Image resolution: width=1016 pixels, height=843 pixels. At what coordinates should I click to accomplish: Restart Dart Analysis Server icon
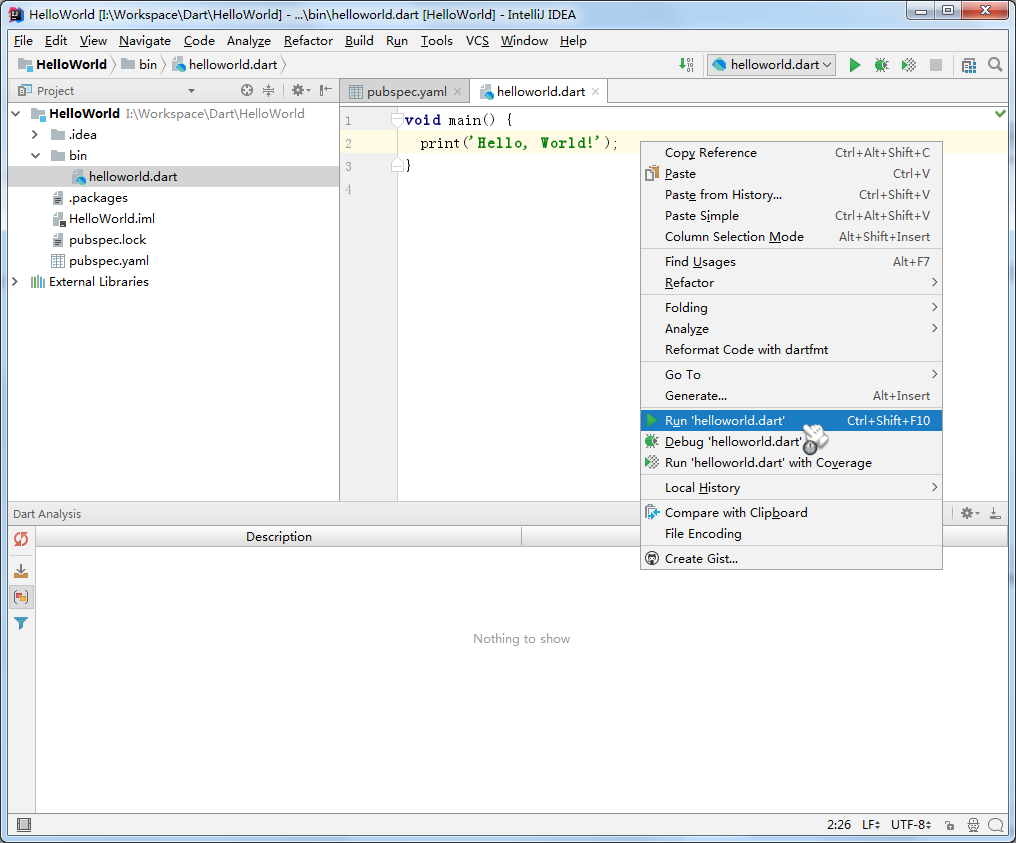(21, 539)
